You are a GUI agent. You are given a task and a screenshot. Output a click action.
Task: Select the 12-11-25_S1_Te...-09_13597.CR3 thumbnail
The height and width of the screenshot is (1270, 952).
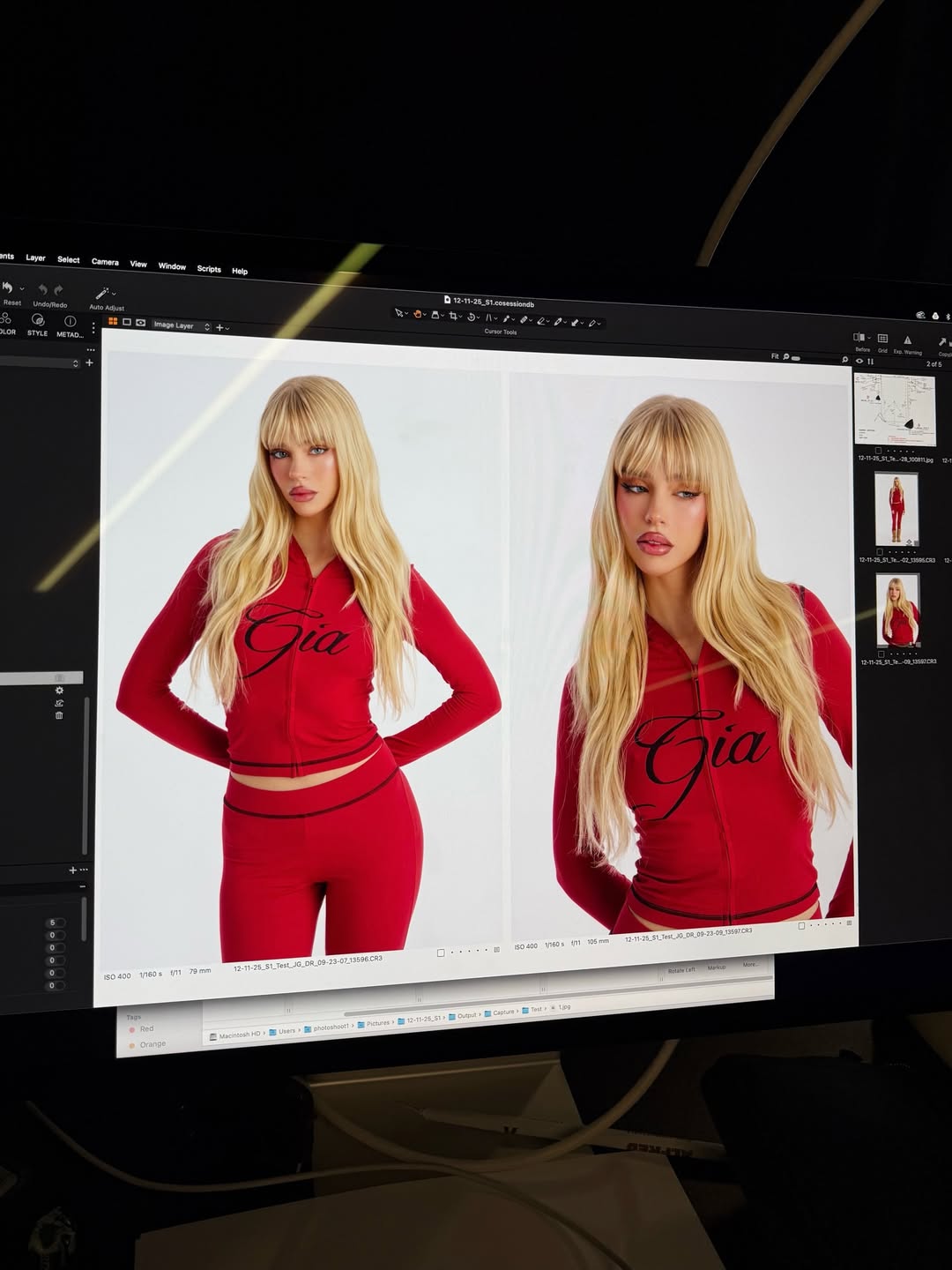pos(897,610)
